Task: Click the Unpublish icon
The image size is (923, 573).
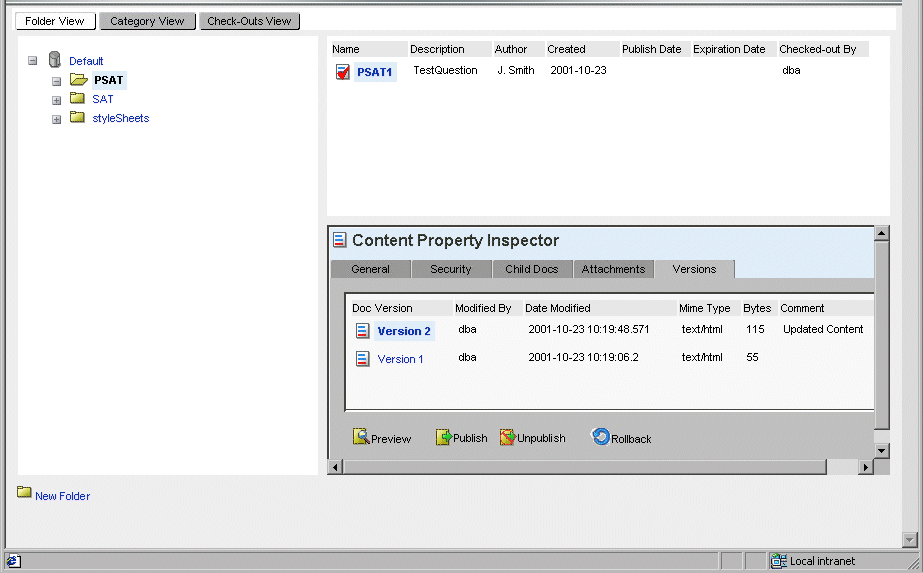Action: [x=508, y=437]
